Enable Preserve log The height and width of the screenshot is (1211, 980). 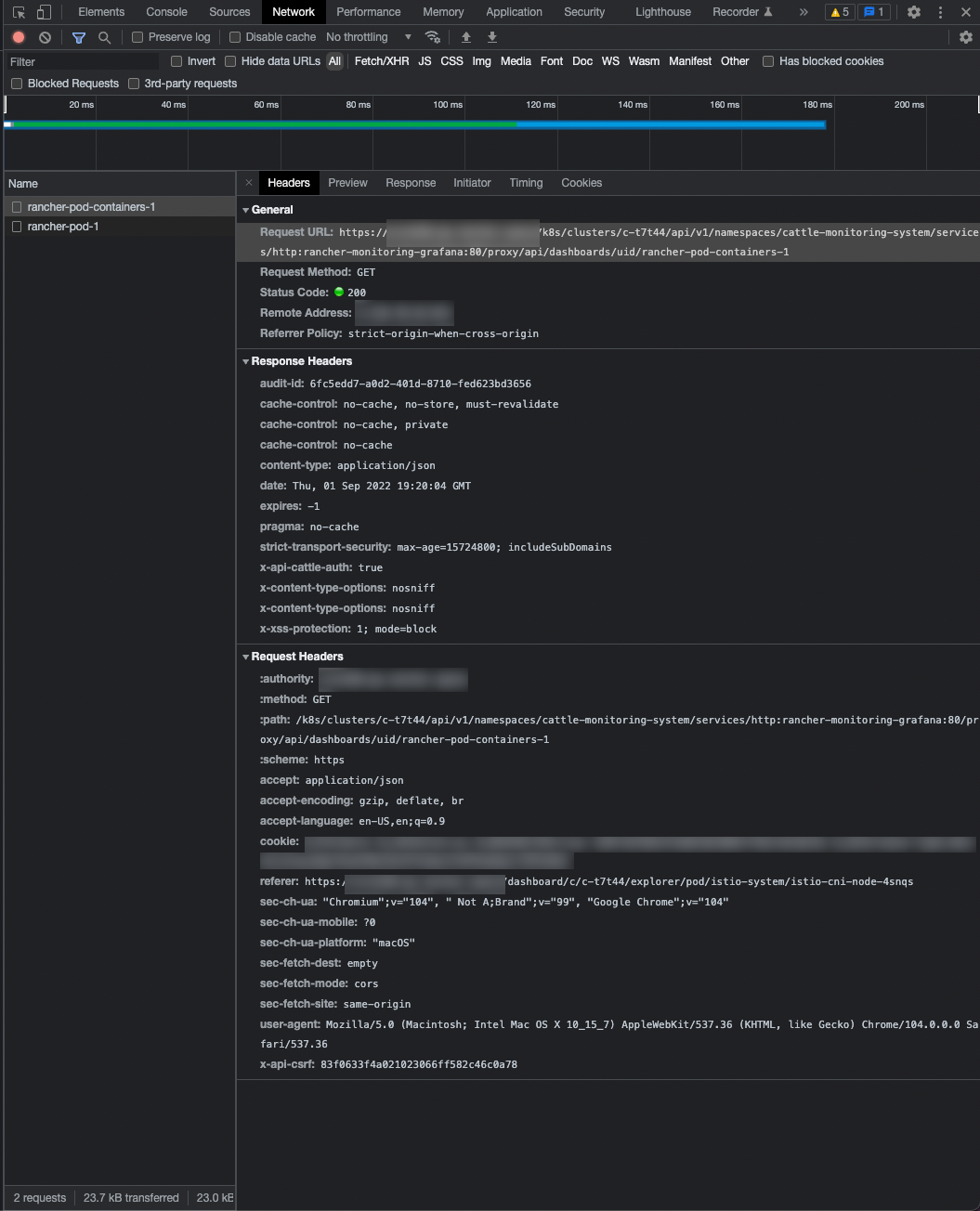(x=138, y=36)
